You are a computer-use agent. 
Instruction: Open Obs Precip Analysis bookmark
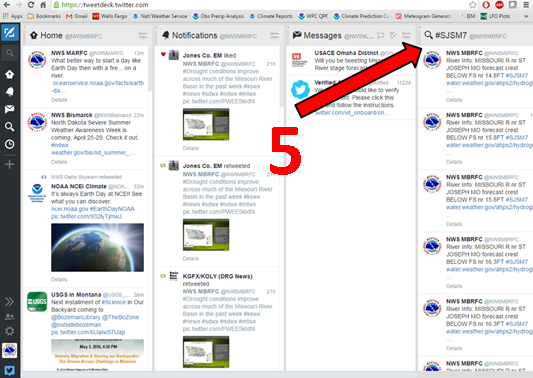[x=218, y=16]
